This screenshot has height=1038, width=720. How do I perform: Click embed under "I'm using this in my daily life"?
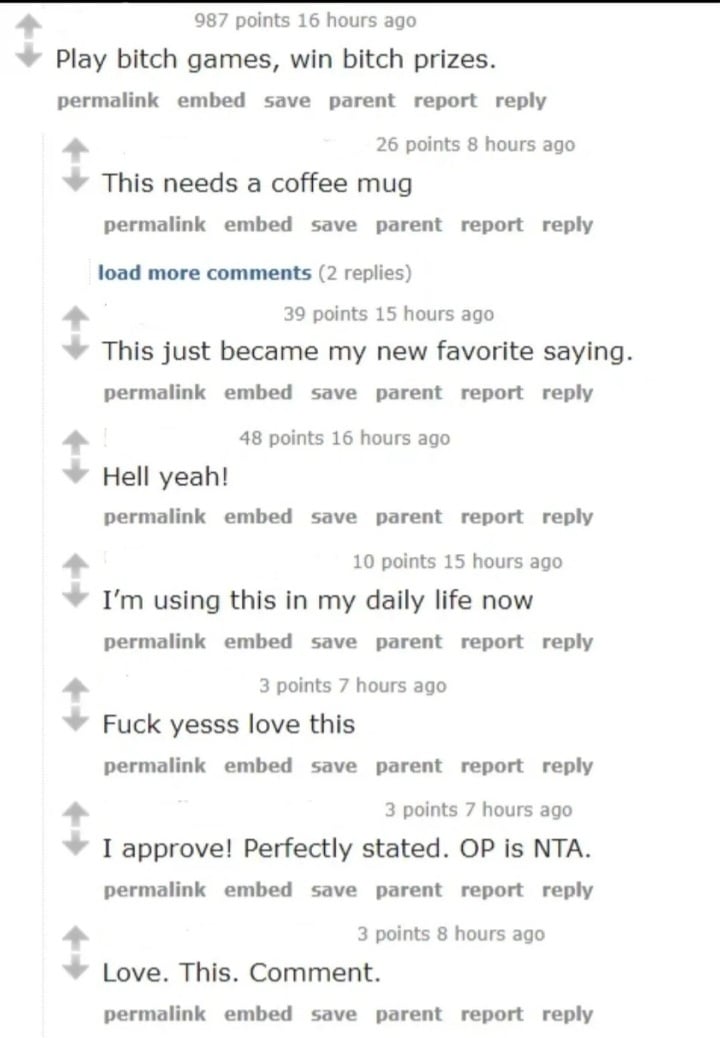click(x=258, y=642)
